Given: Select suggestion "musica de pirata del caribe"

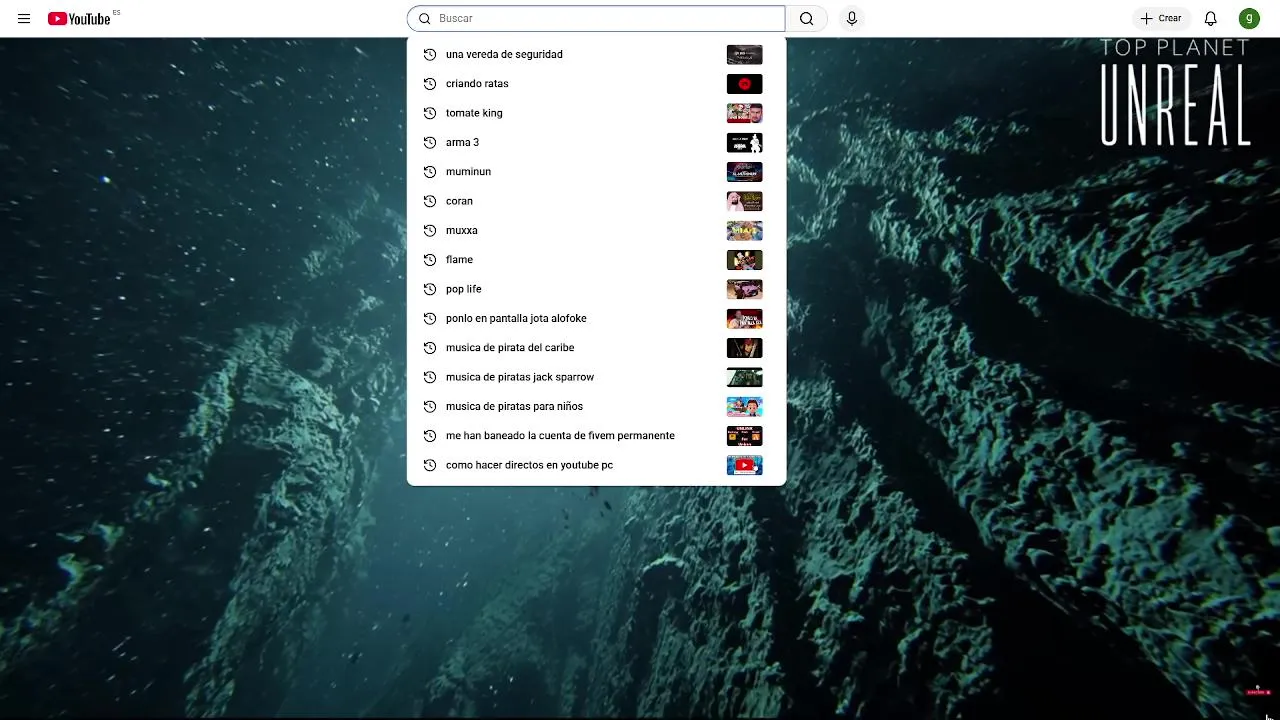Looking at the screenshot, I should click(x=596, y=348).
